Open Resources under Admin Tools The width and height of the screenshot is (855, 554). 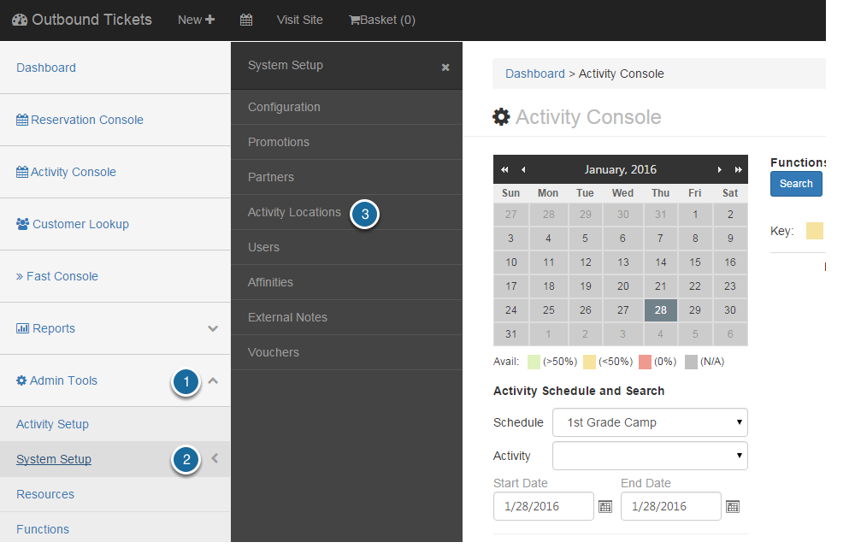(45, 494)
